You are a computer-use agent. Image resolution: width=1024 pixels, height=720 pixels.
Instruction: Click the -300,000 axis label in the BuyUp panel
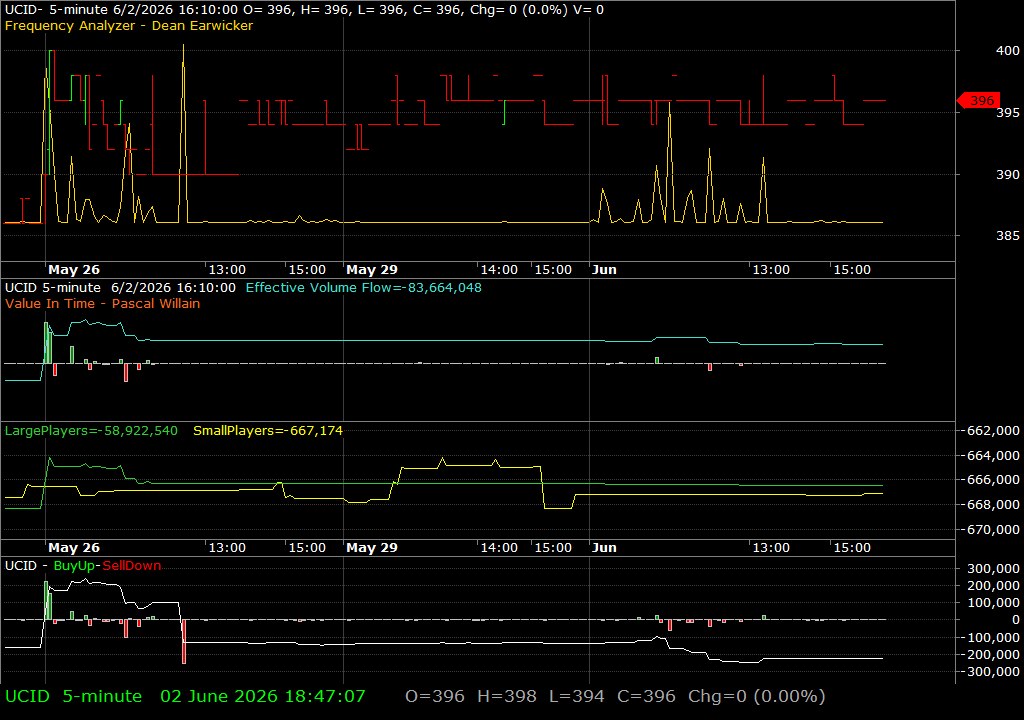(991, 672)
